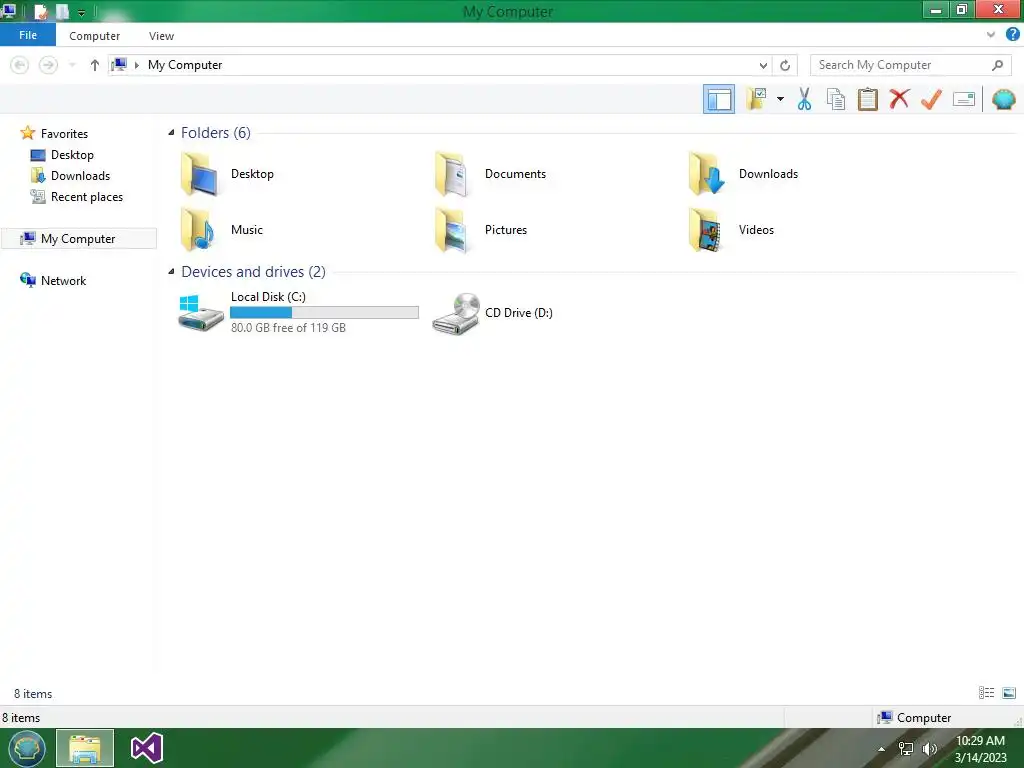Select the Documents folder icon

pos(453,174)
